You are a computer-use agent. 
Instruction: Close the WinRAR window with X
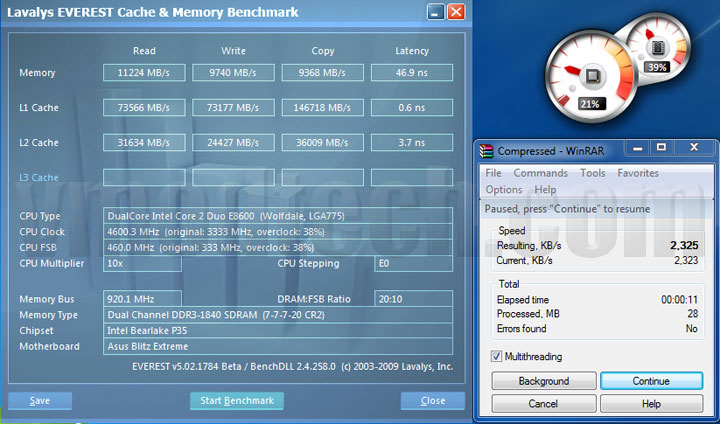click(x=694, y=148)
